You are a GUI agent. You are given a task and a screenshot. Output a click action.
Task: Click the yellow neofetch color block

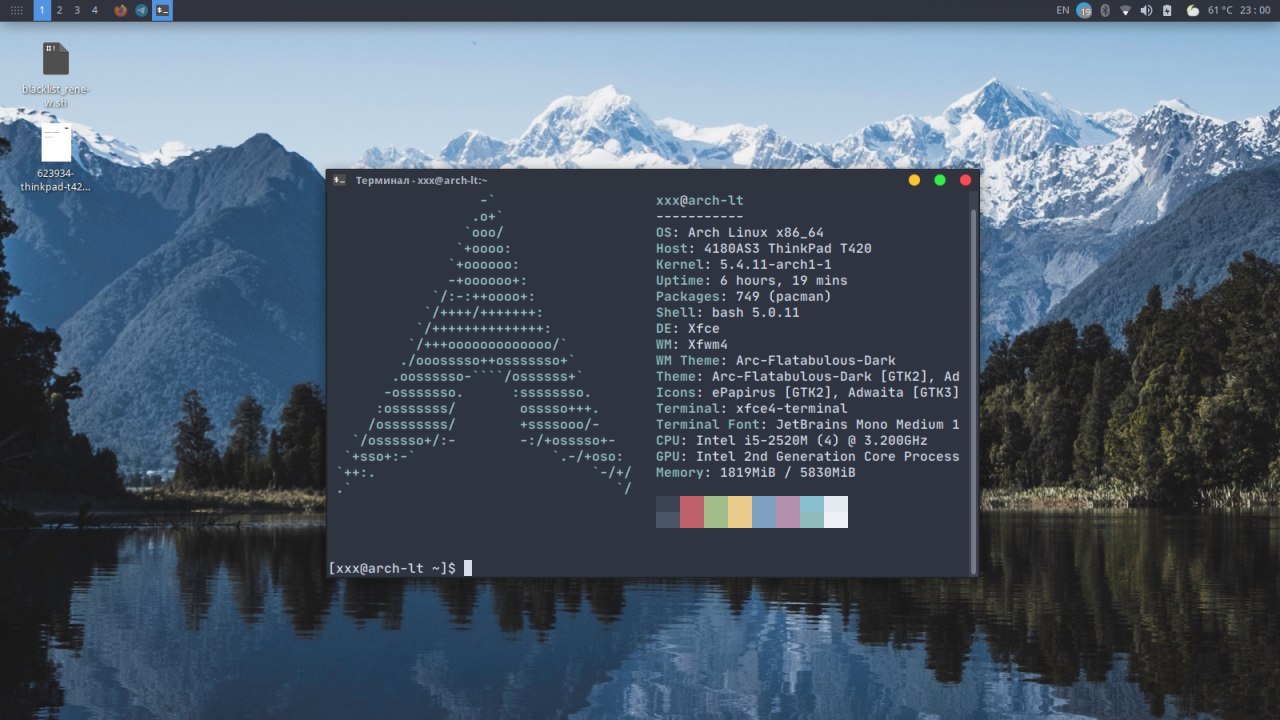pos(740,512)
